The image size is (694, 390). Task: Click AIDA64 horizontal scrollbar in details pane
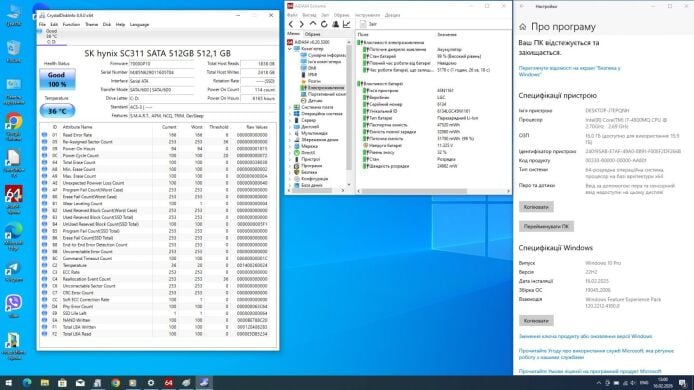click(x=415, y=191)
